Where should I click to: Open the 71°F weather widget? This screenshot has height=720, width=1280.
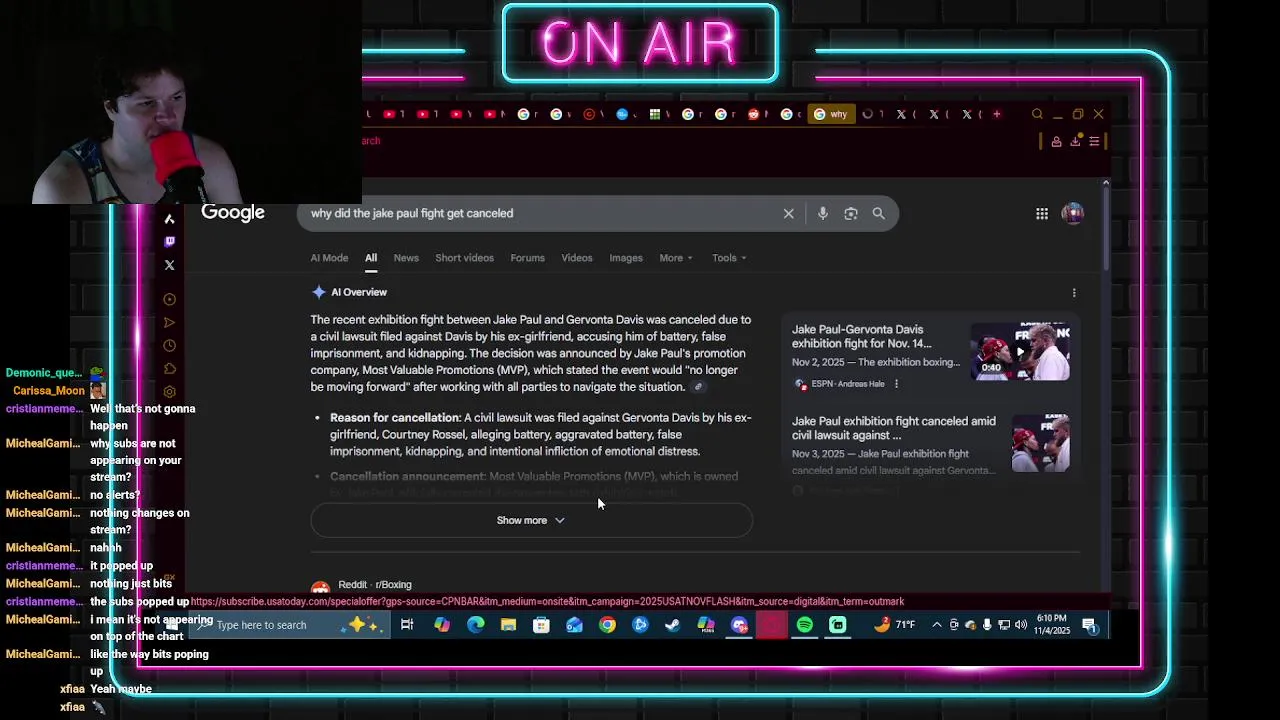894,625
